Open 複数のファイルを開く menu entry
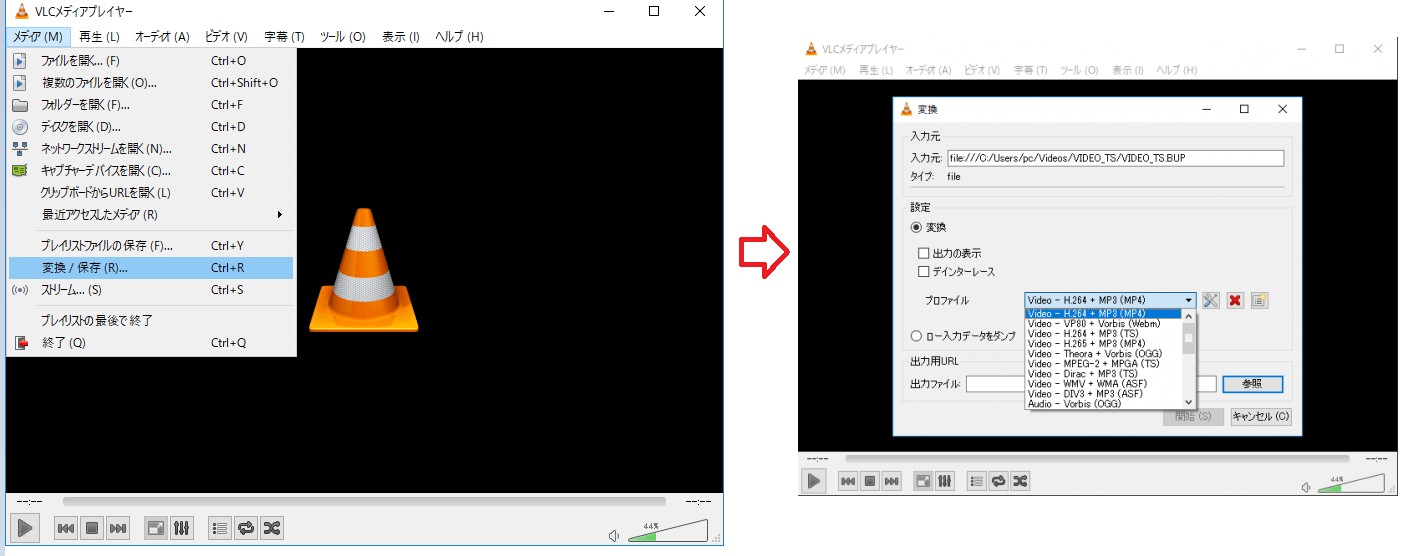Image resolution: width=1414 pixels, height=556 pixels. pyautogui.click(x=151, y=83)
